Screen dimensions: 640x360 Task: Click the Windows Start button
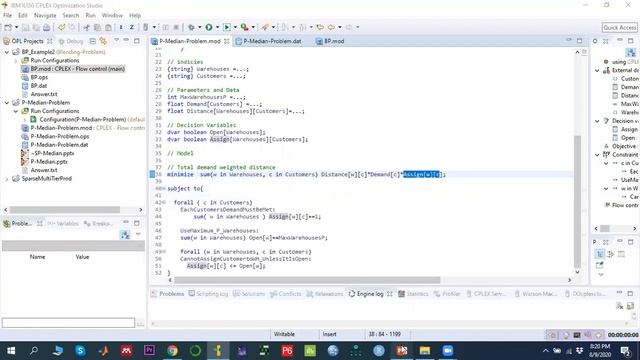[x=11, y=351]
